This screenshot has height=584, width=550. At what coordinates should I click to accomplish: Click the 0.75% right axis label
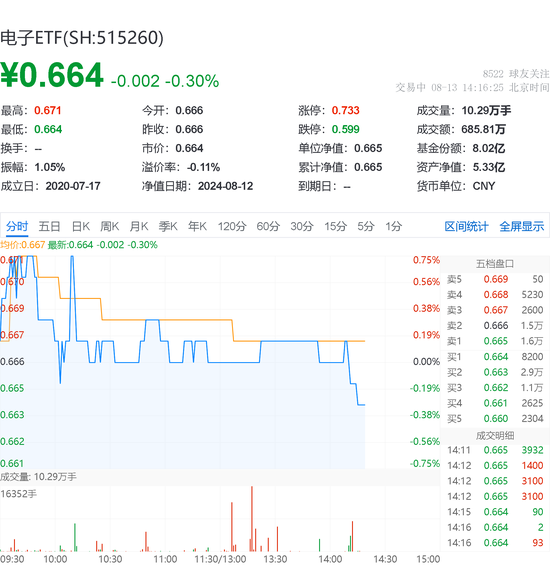coord(426,260)
